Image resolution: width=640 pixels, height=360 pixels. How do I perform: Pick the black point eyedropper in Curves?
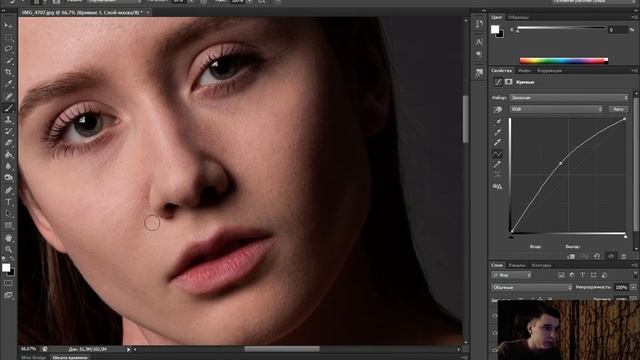[498, 121]
